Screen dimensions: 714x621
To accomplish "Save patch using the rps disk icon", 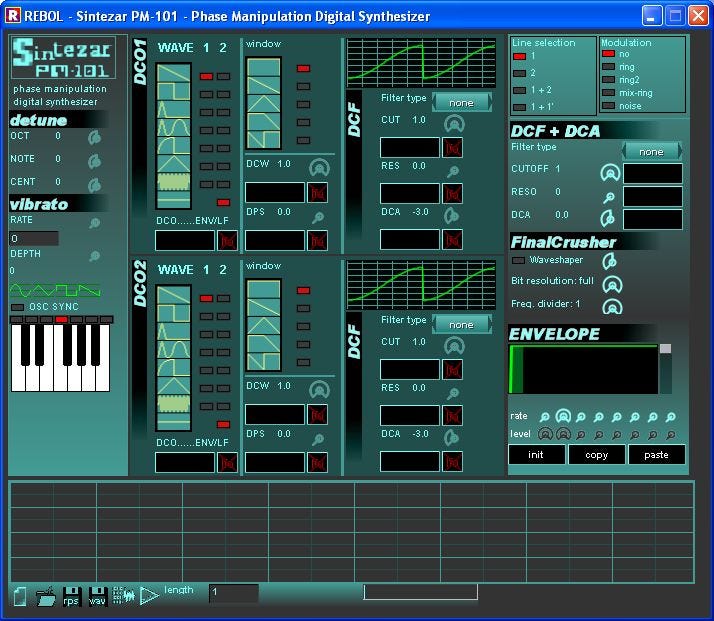I will coord(71,596).
